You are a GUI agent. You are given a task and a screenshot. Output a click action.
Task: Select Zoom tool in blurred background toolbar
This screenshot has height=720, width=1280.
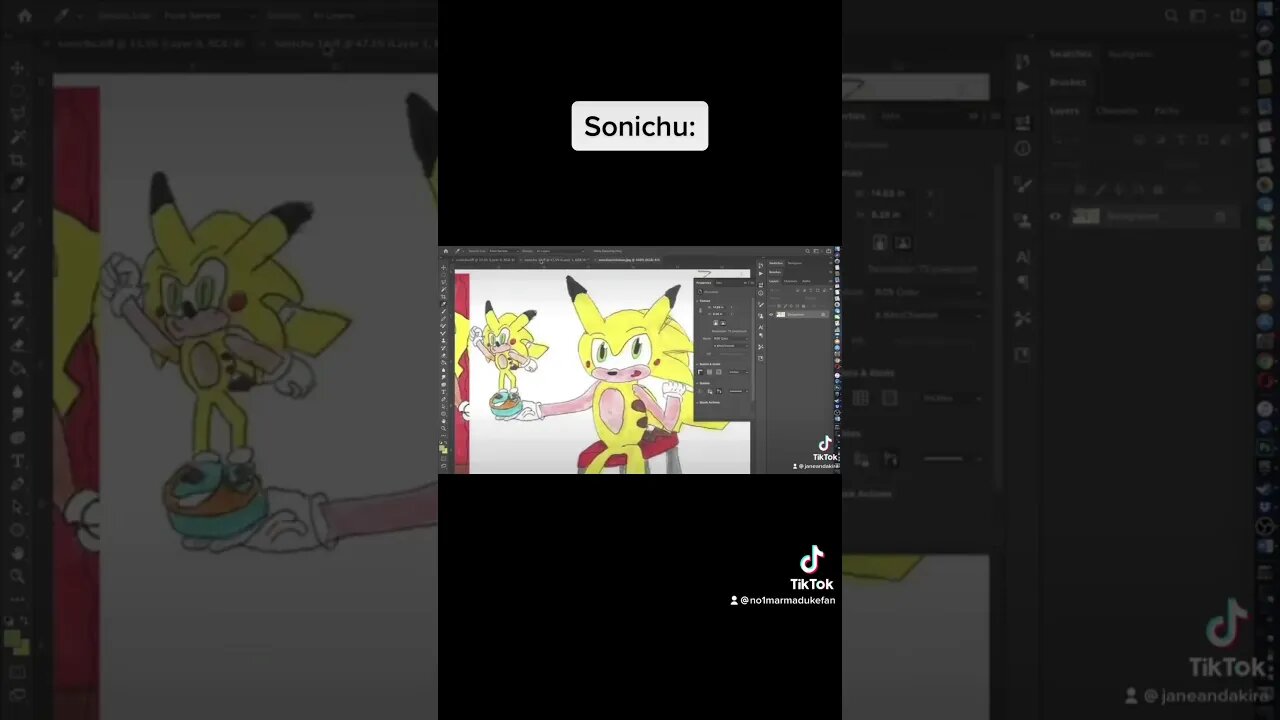[x=17, y=576]
